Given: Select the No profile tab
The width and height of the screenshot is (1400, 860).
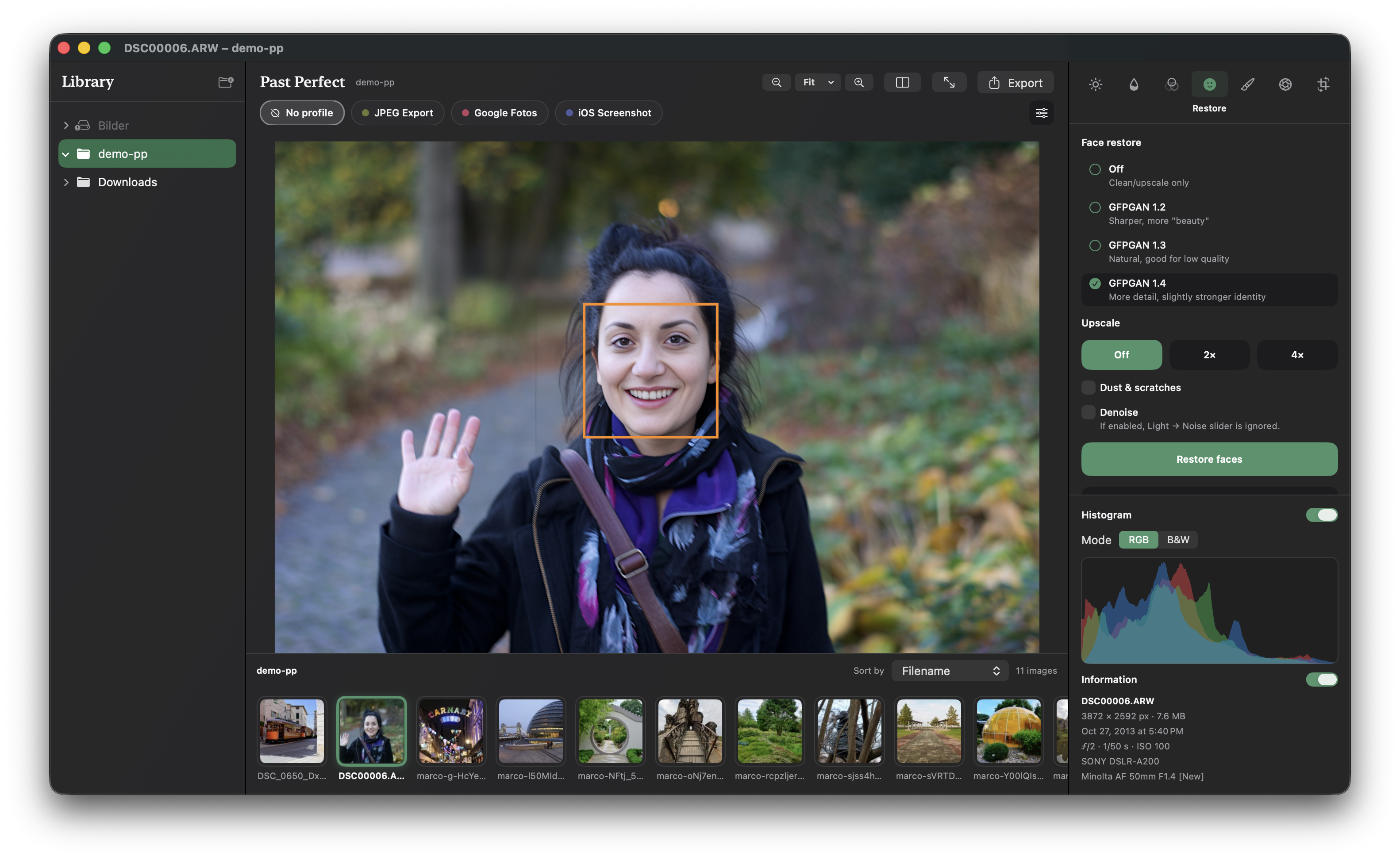Looking at the screenshot, I should [302, 113].
